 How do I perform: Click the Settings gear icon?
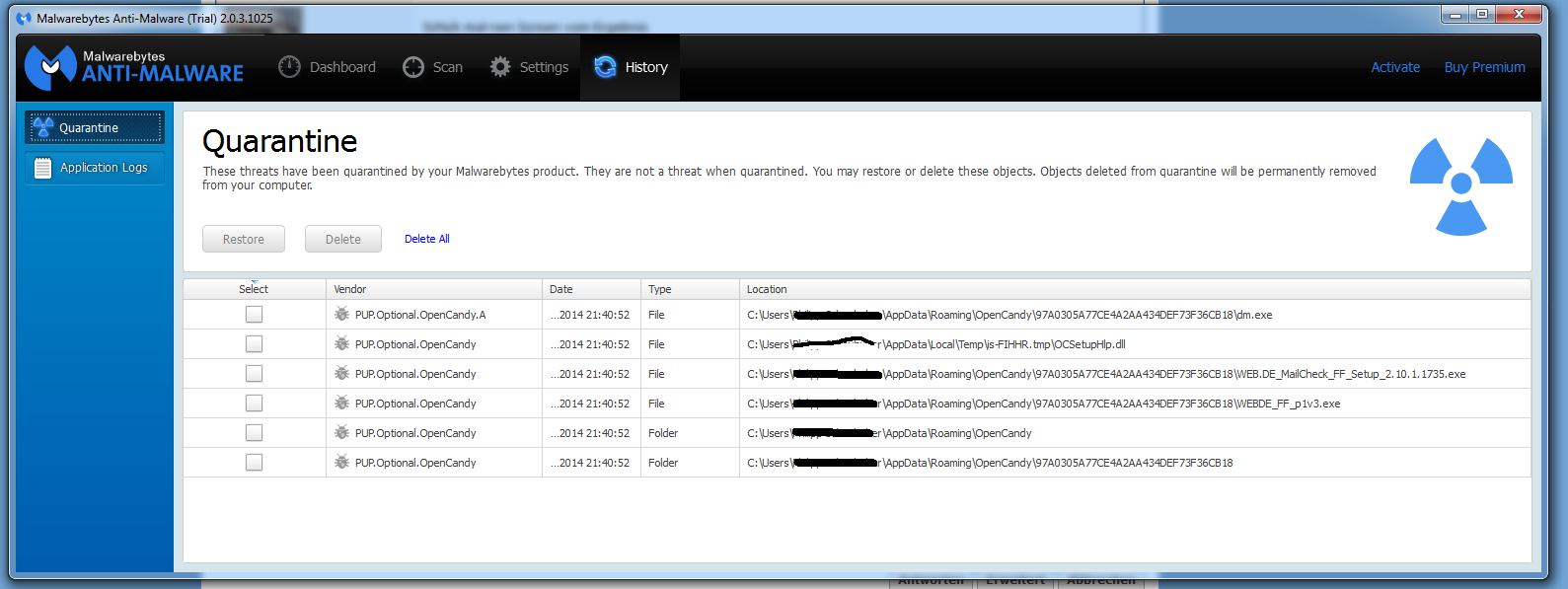click(500, 67)
